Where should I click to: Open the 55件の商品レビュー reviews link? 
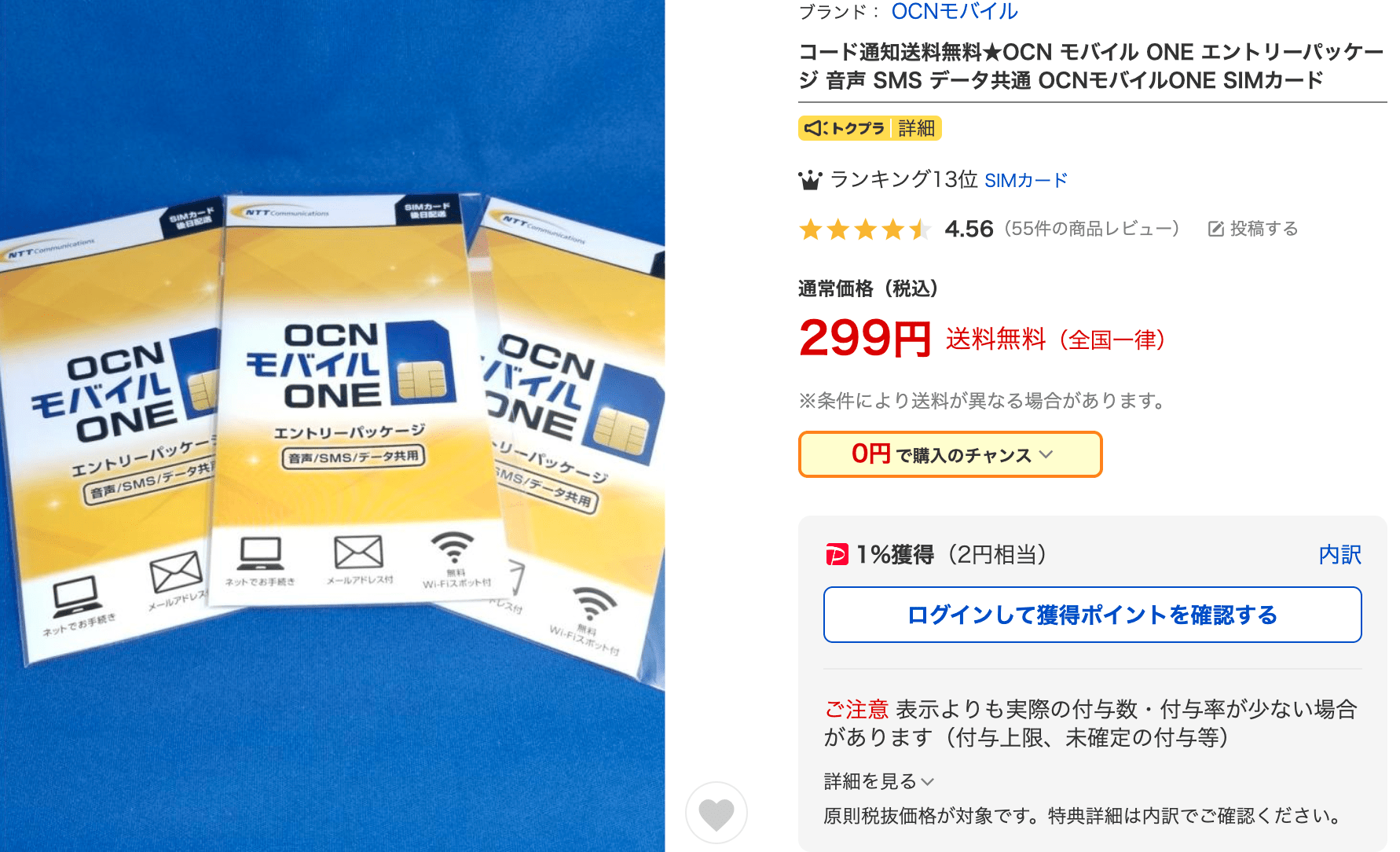click(x=1092, y=229)
